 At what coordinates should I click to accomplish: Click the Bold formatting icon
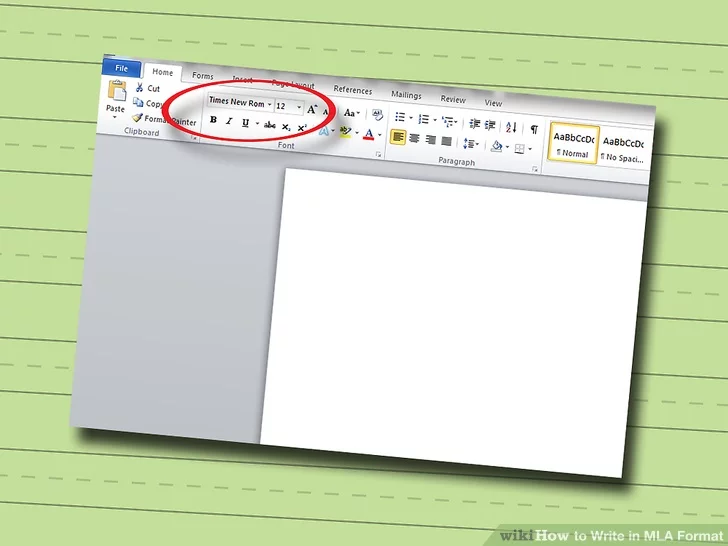click(213, 122)
